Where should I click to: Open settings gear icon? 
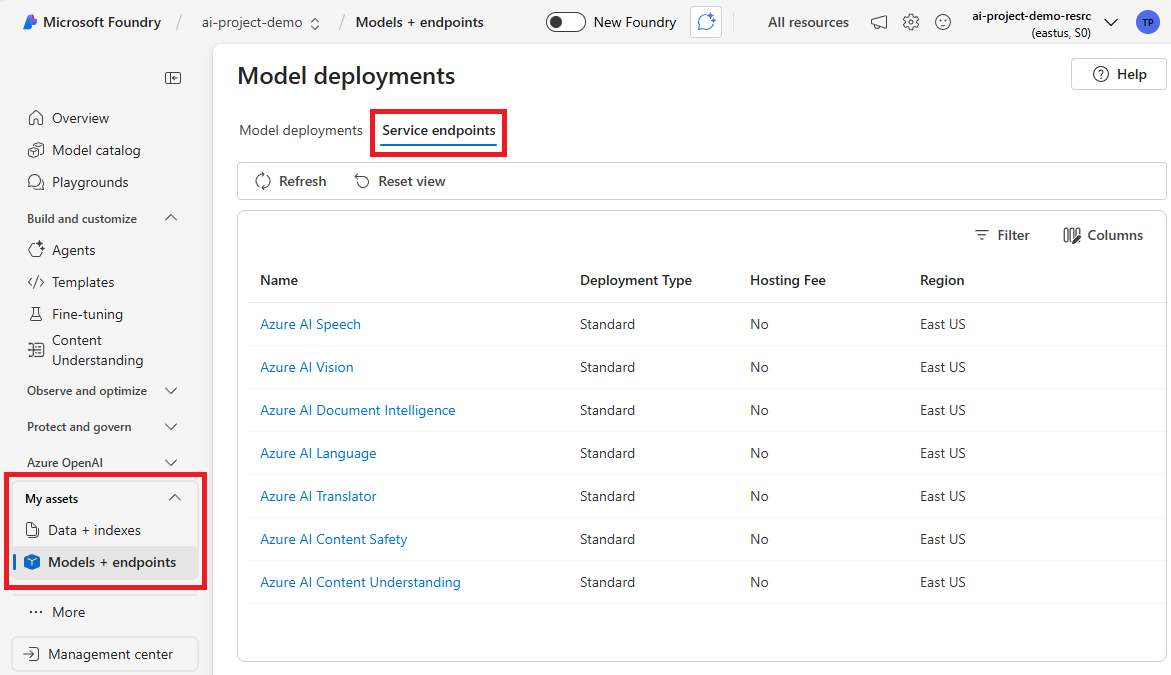911,22
